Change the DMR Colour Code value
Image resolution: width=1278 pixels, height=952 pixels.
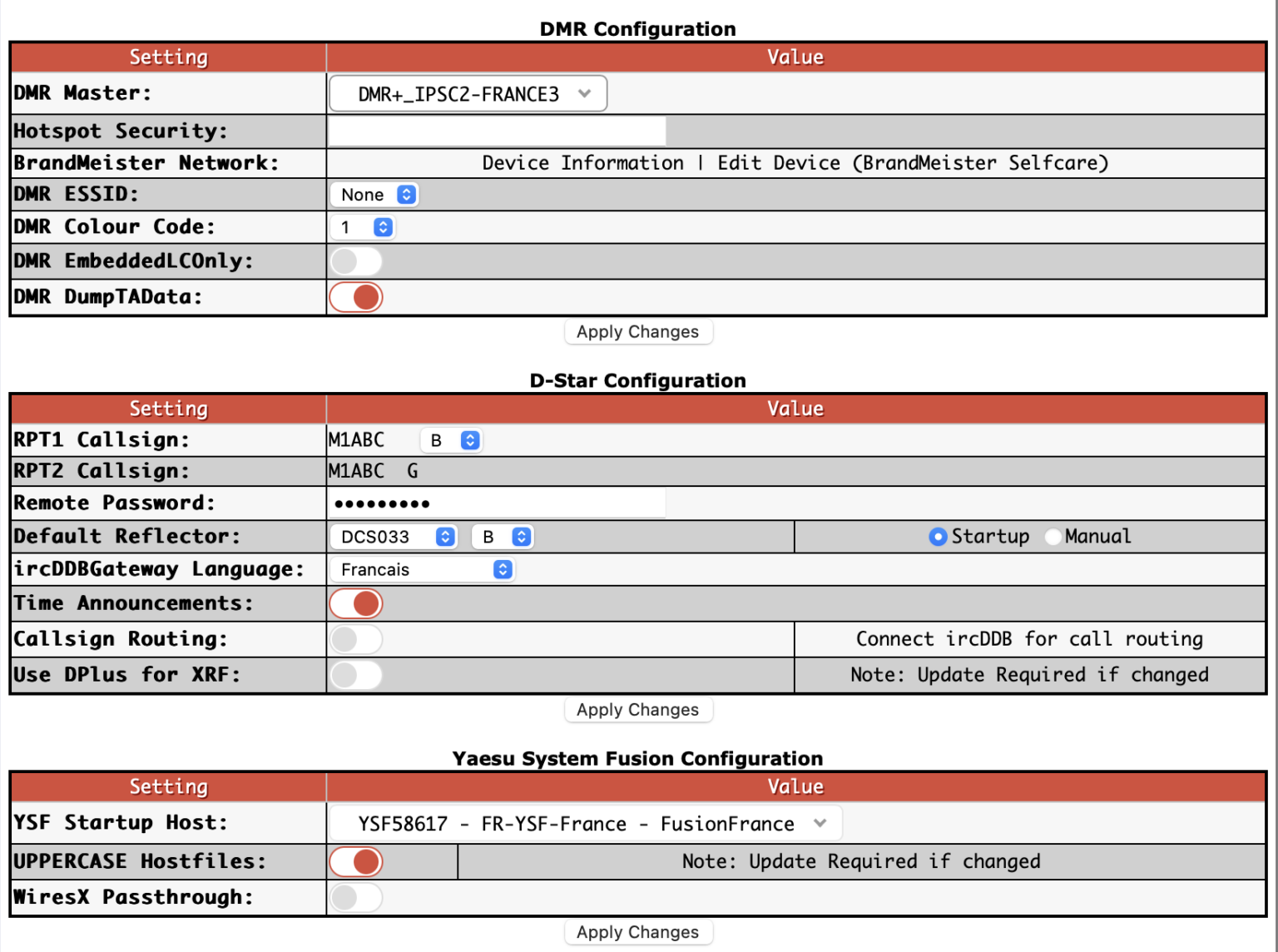click(x=364, y=226)
